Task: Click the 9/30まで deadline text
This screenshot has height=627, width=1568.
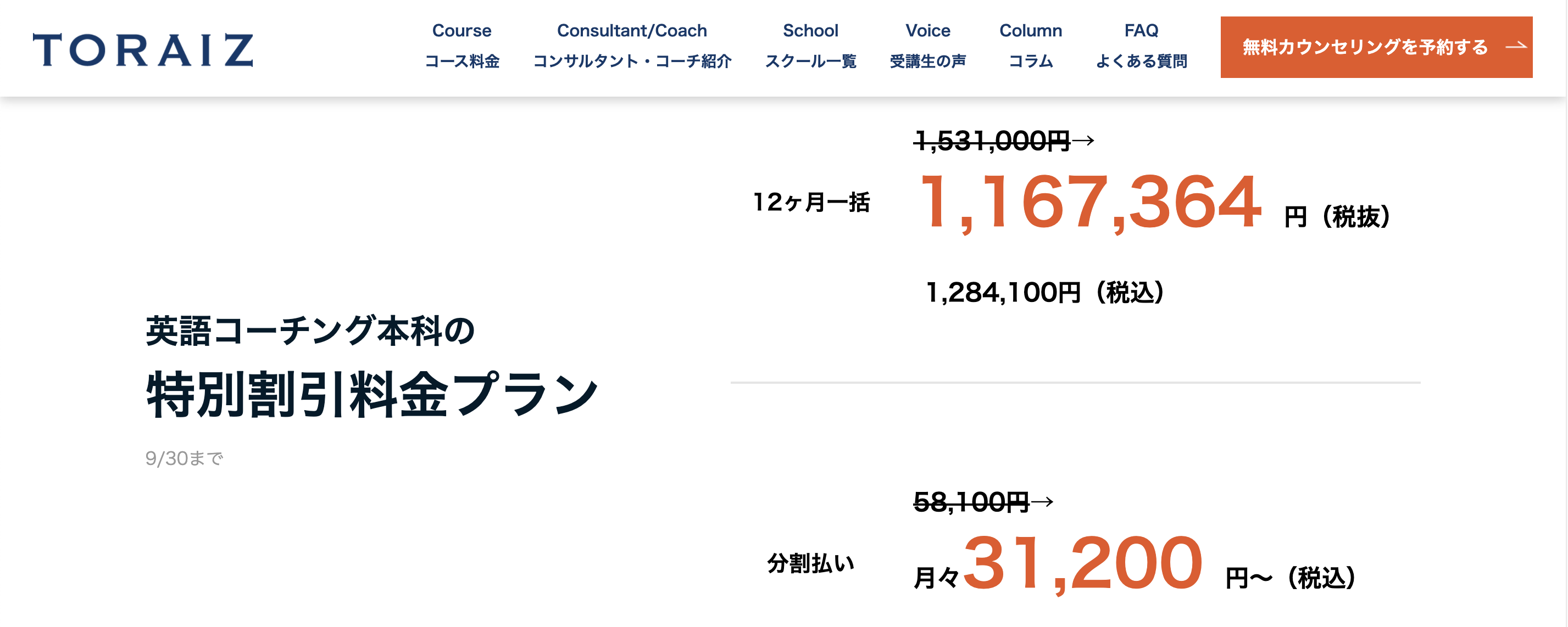Action: pyautogui.click(x=185, y=458)
